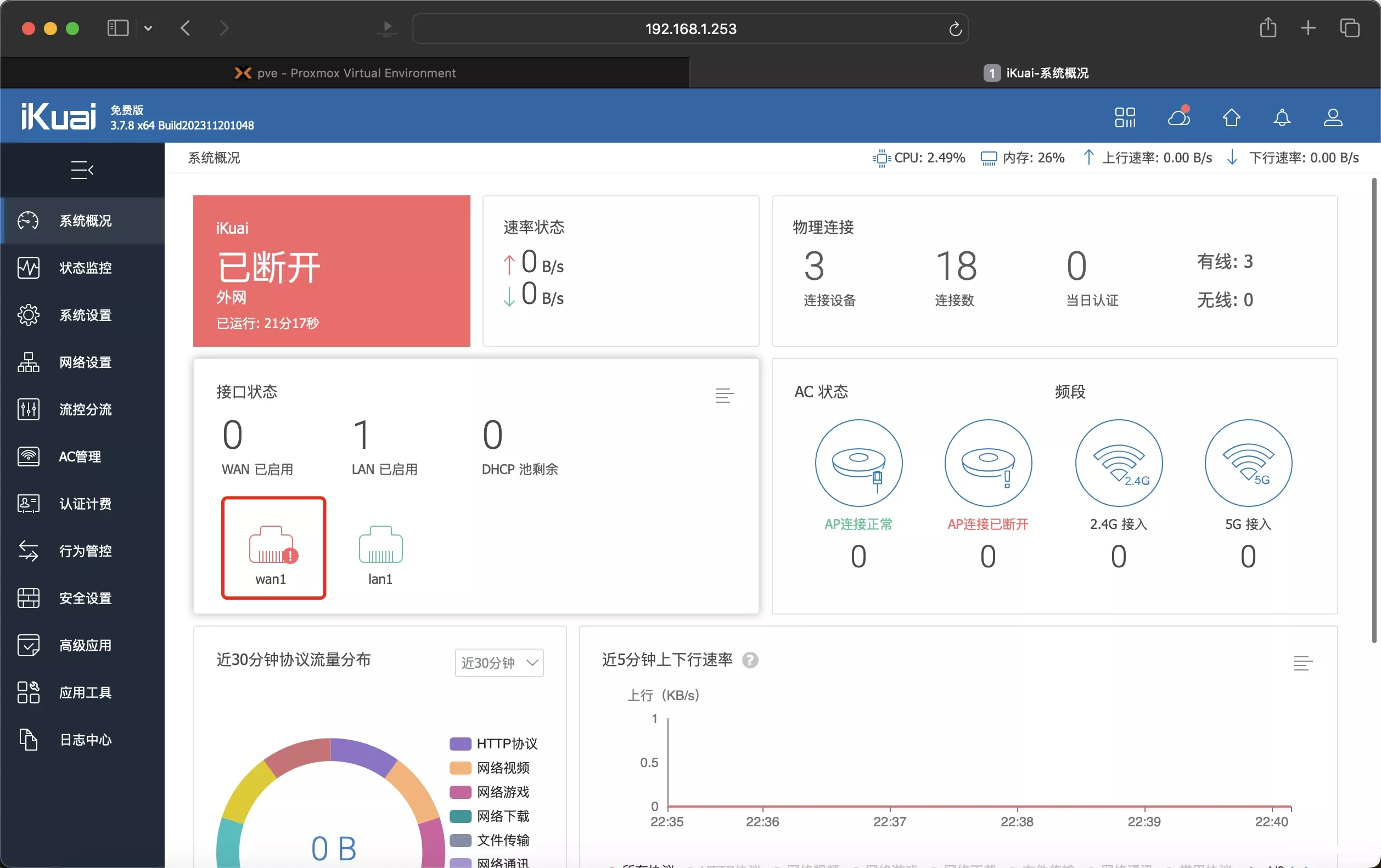Expand the 近30分钟 time range dropdown

tap(499, 662)
